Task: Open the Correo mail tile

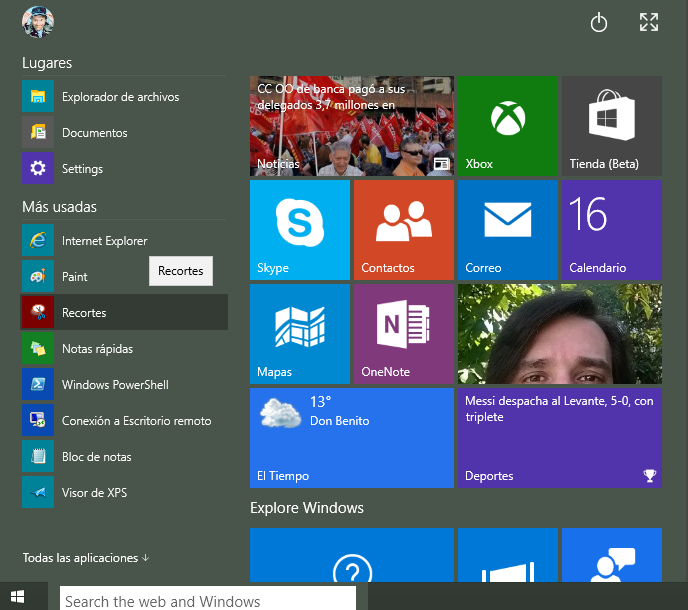Action: [508, 230]
